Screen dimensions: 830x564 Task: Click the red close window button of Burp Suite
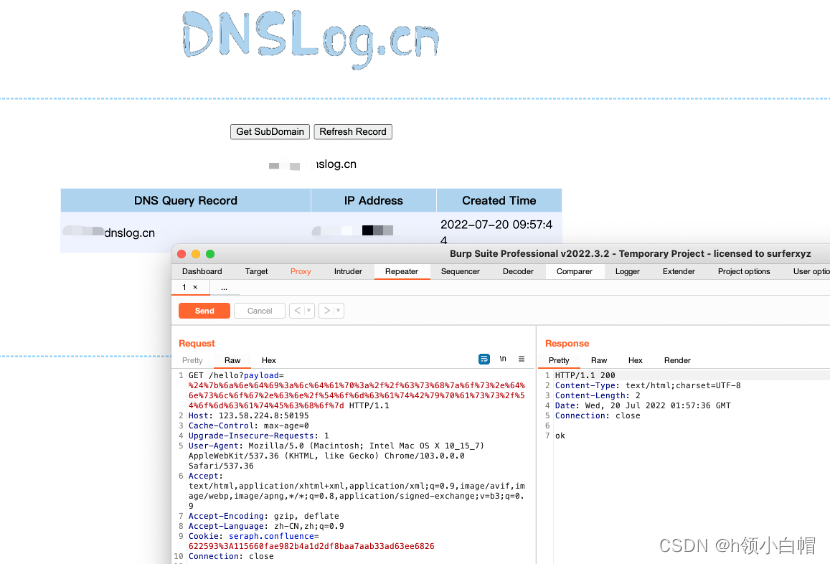pos(182,254)
